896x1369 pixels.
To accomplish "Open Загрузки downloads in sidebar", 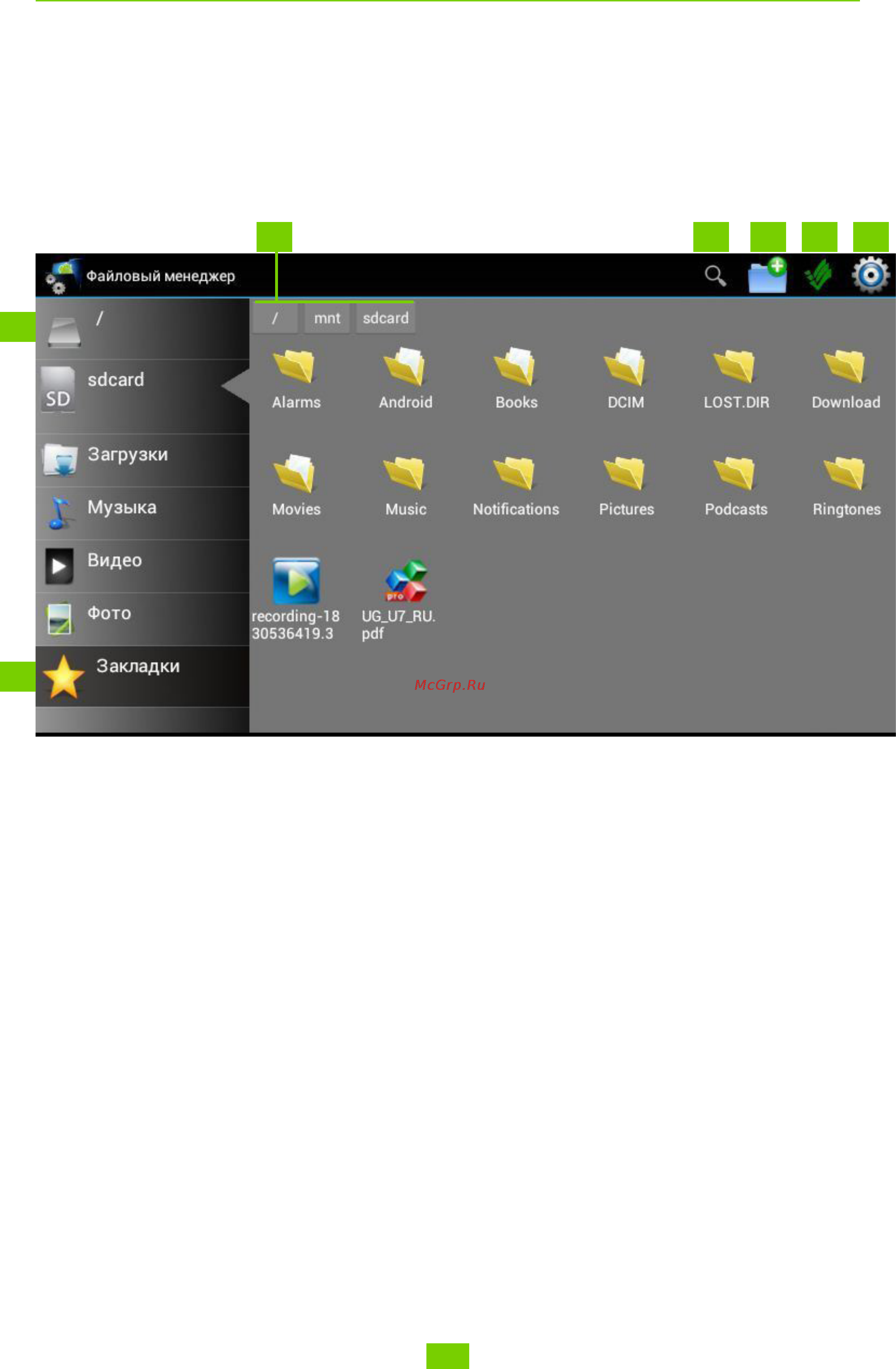I will (143, 461).
